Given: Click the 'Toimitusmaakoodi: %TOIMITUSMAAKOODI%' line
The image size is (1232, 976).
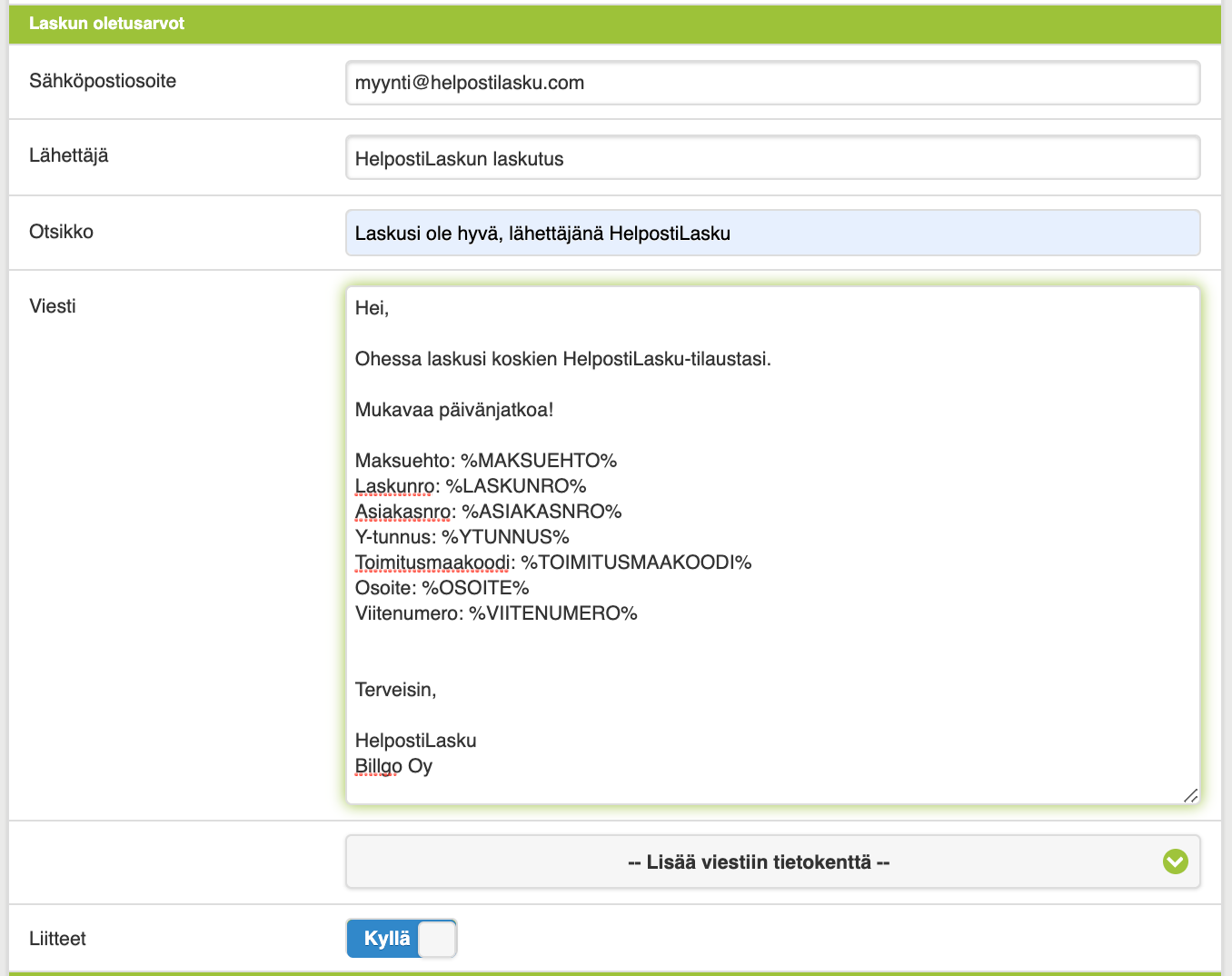Looking at the screenshot, I should coord(553,563).
